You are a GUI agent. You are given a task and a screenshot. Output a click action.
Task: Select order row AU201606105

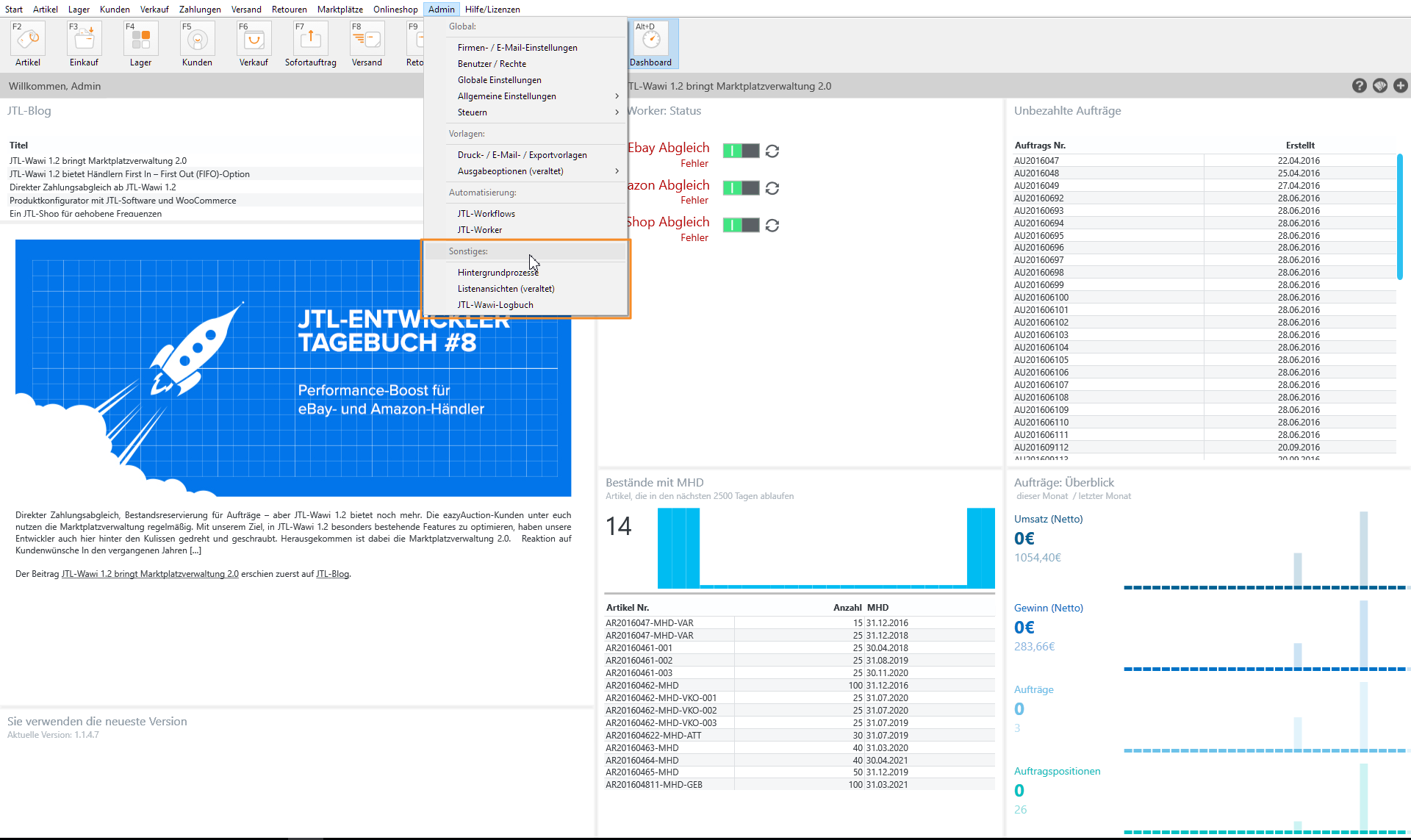tap(1204, 360)
